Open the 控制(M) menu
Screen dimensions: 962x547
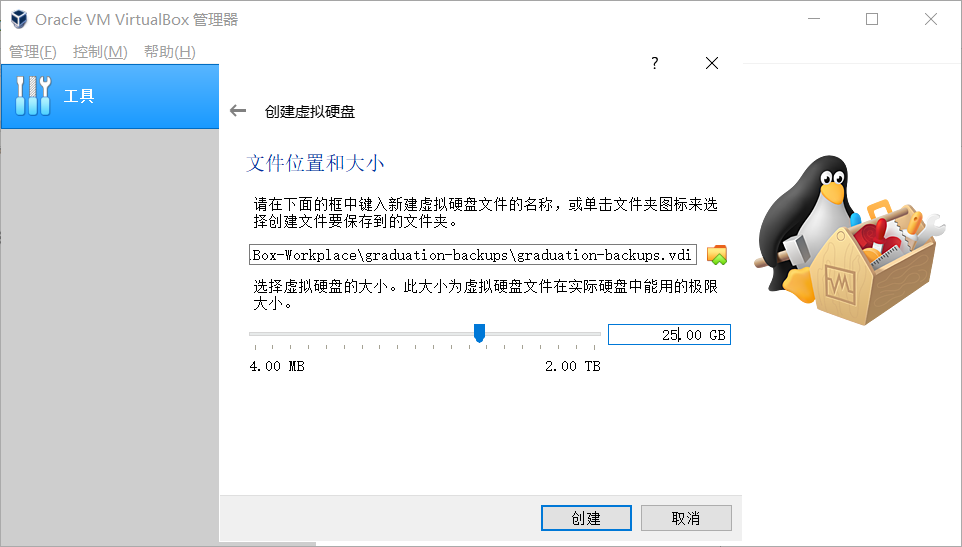(x=100, y=52)
